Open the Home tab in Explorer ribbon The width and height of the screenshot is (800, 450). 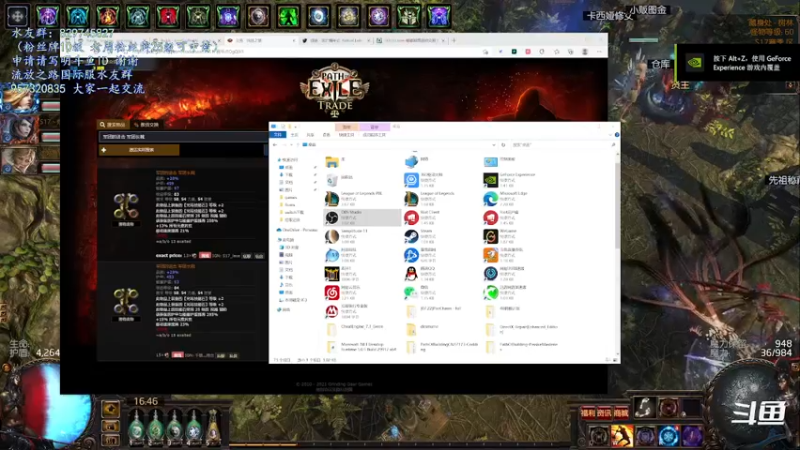[x=294, y=135]
